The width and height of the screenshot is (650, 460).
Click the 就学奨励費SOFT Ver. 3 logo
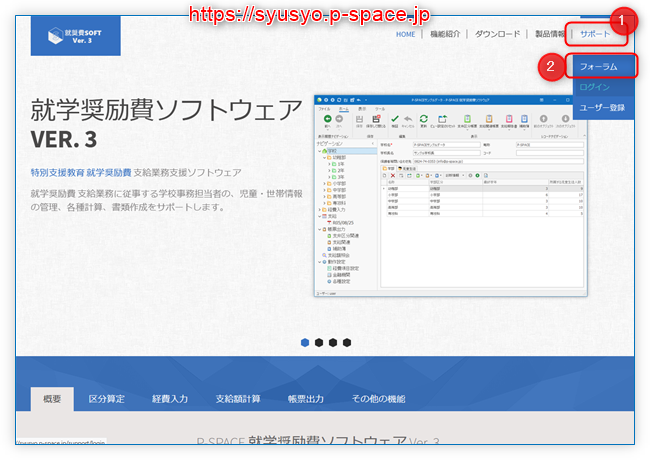(75, 36)
